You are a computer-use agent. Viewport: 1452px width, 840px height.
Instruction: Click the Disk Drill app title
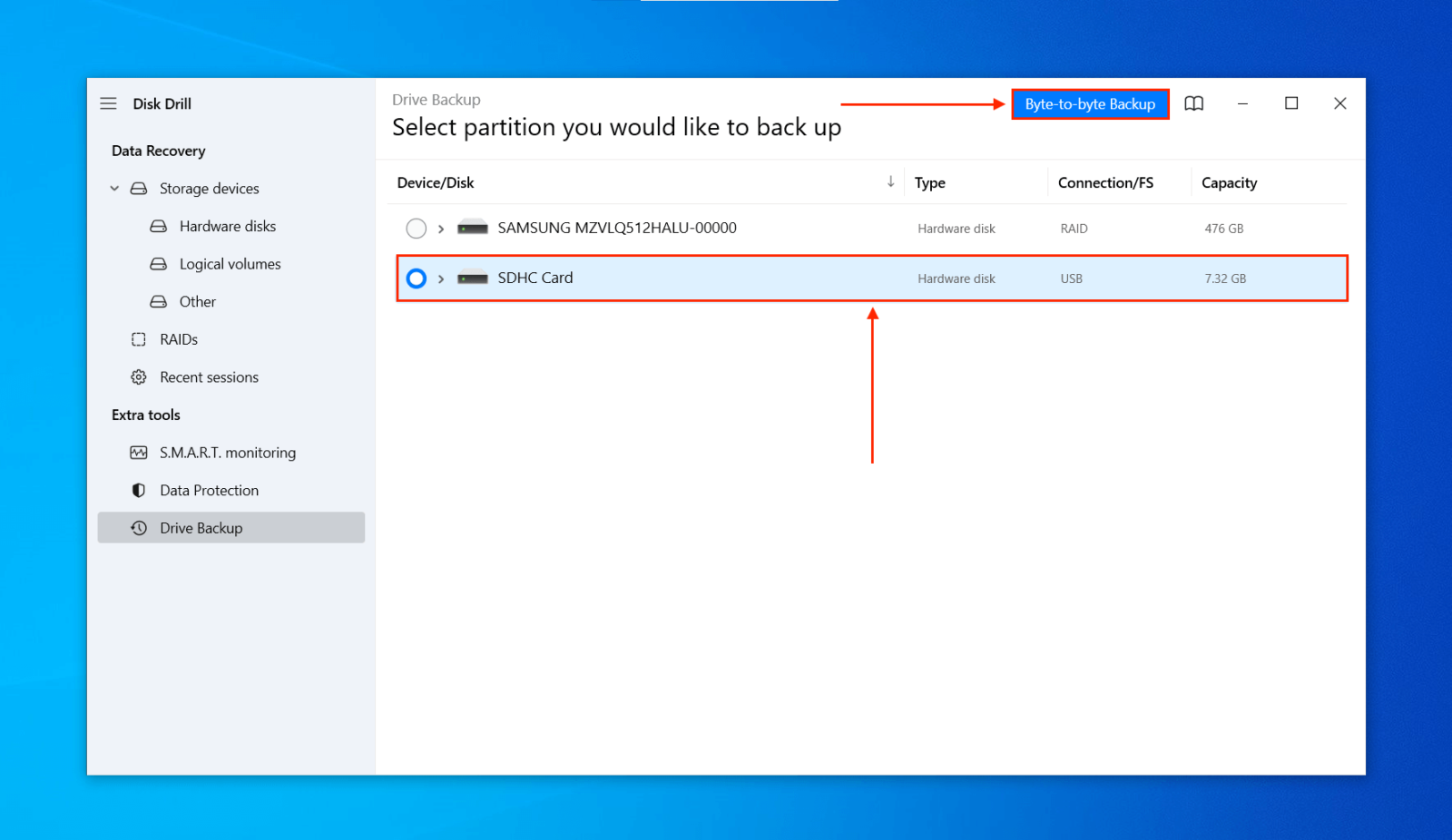click(x=162, y=103)
